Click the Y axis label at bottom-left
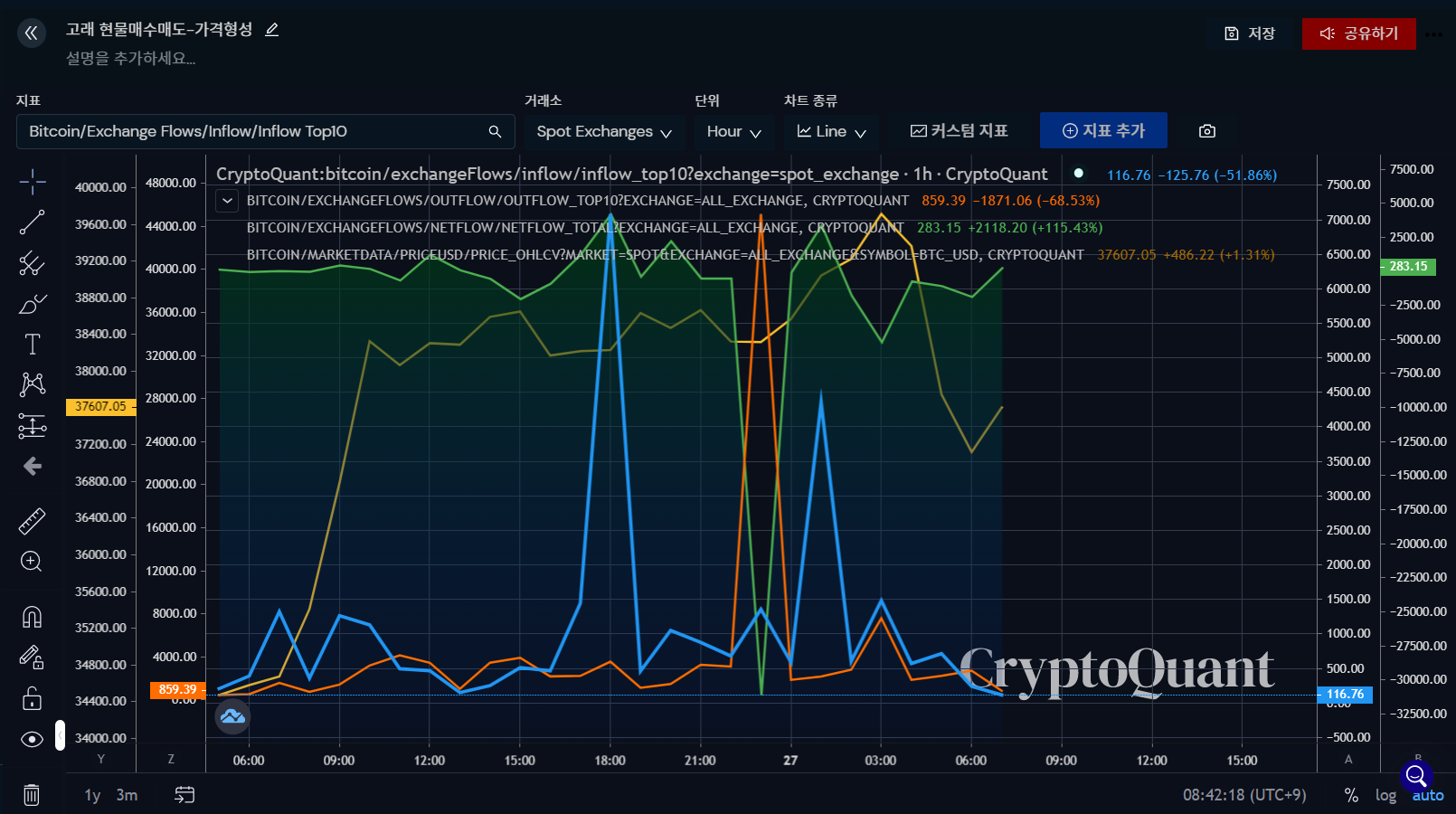This screenshot has width=1456, height=814. [x=100, y=759]
